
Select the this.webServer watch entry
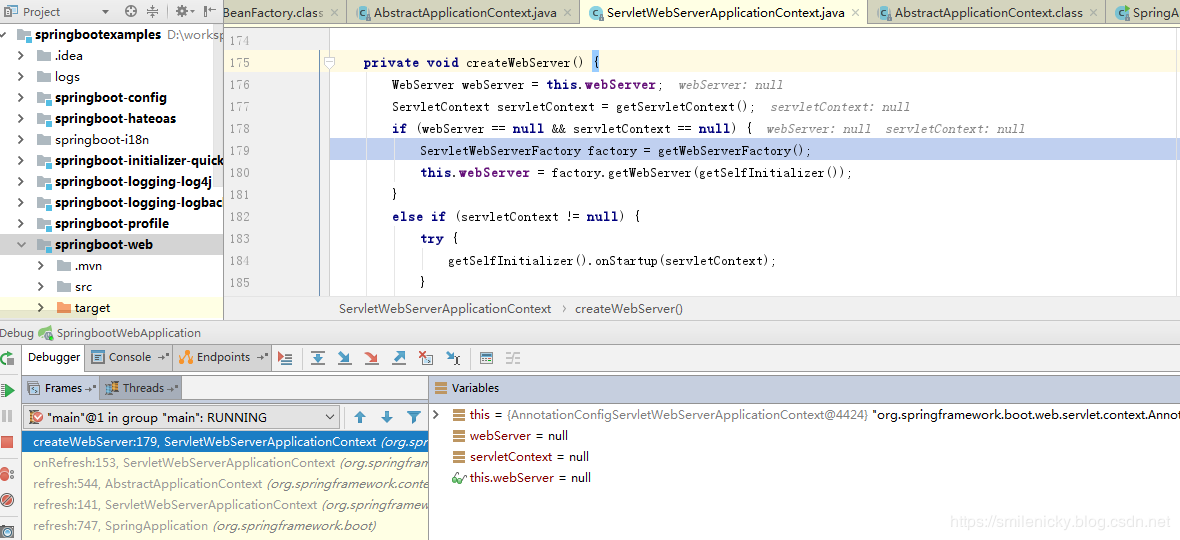521,478
